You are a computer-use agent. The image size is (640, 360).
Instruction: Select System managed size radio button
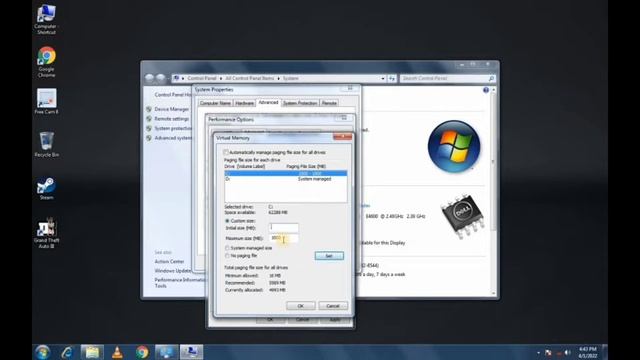pos(227,248)
